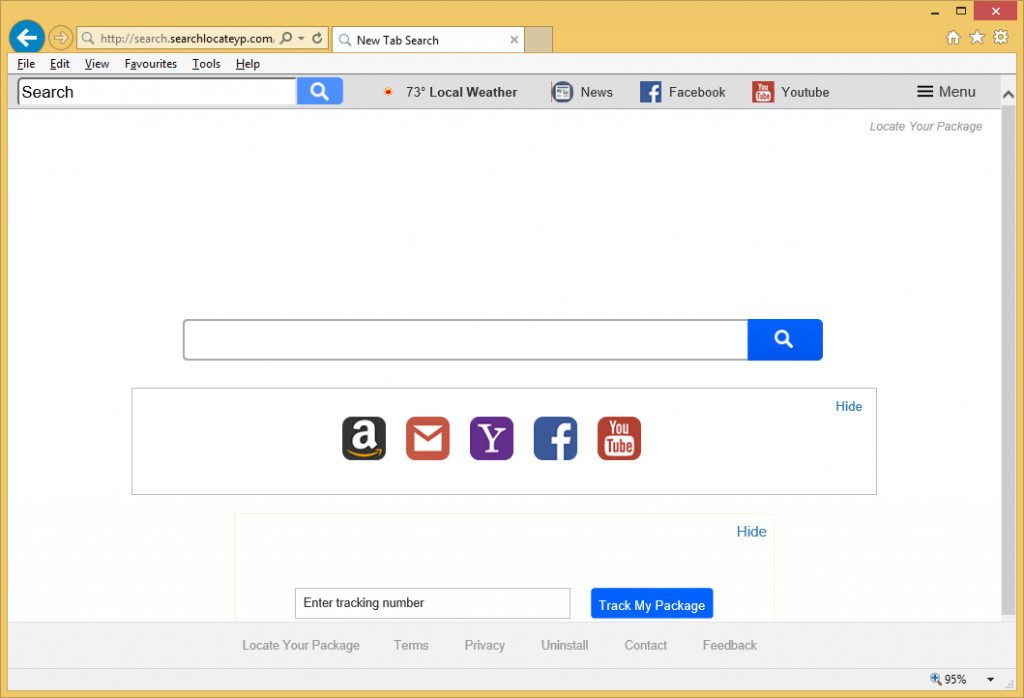1024x698 pixels.
Task: Click the toolbar blue search button
Action: click(x=319, y=91)
